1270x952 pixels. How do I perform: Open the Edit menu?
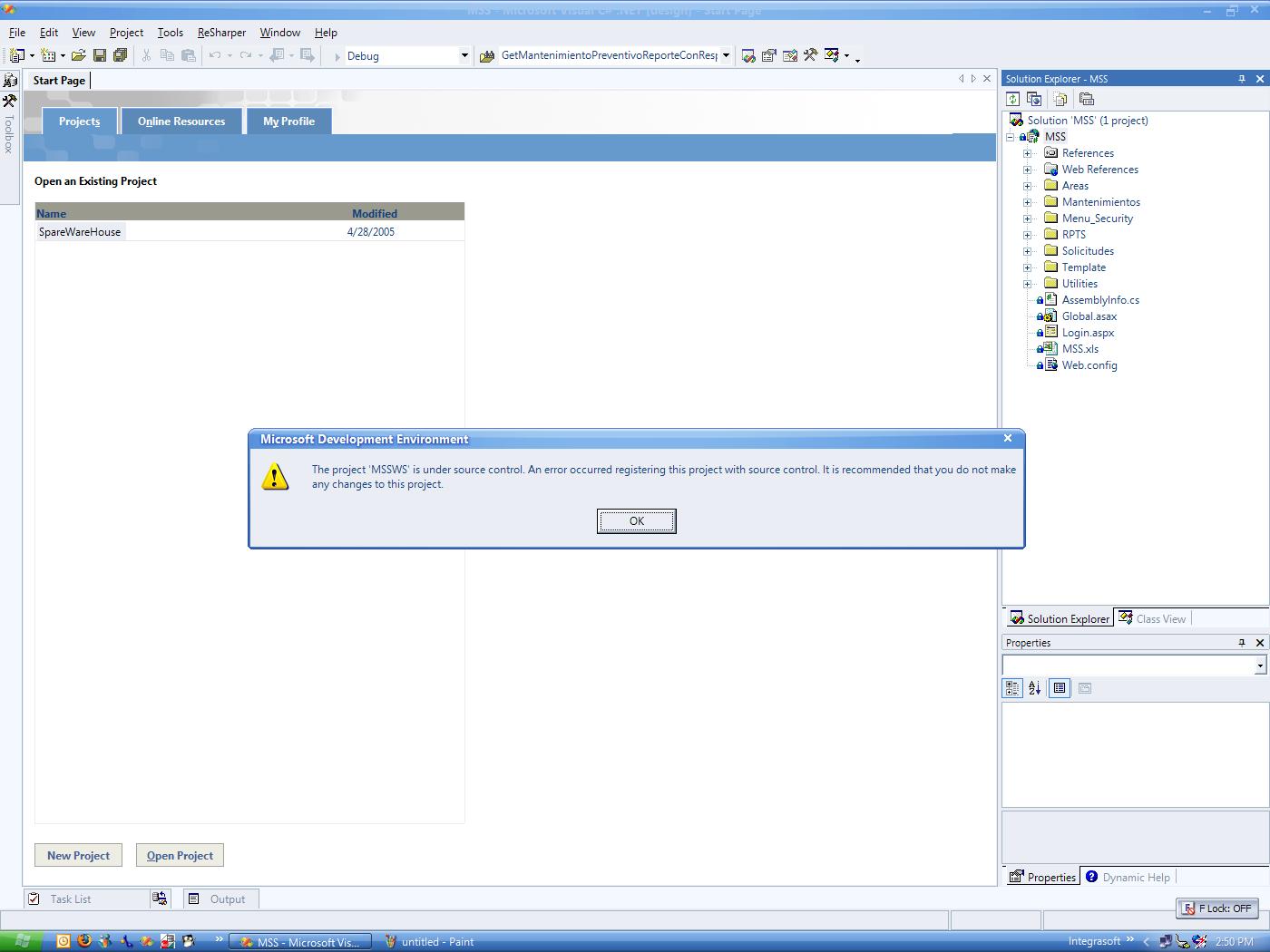click(x=49, y=32)
